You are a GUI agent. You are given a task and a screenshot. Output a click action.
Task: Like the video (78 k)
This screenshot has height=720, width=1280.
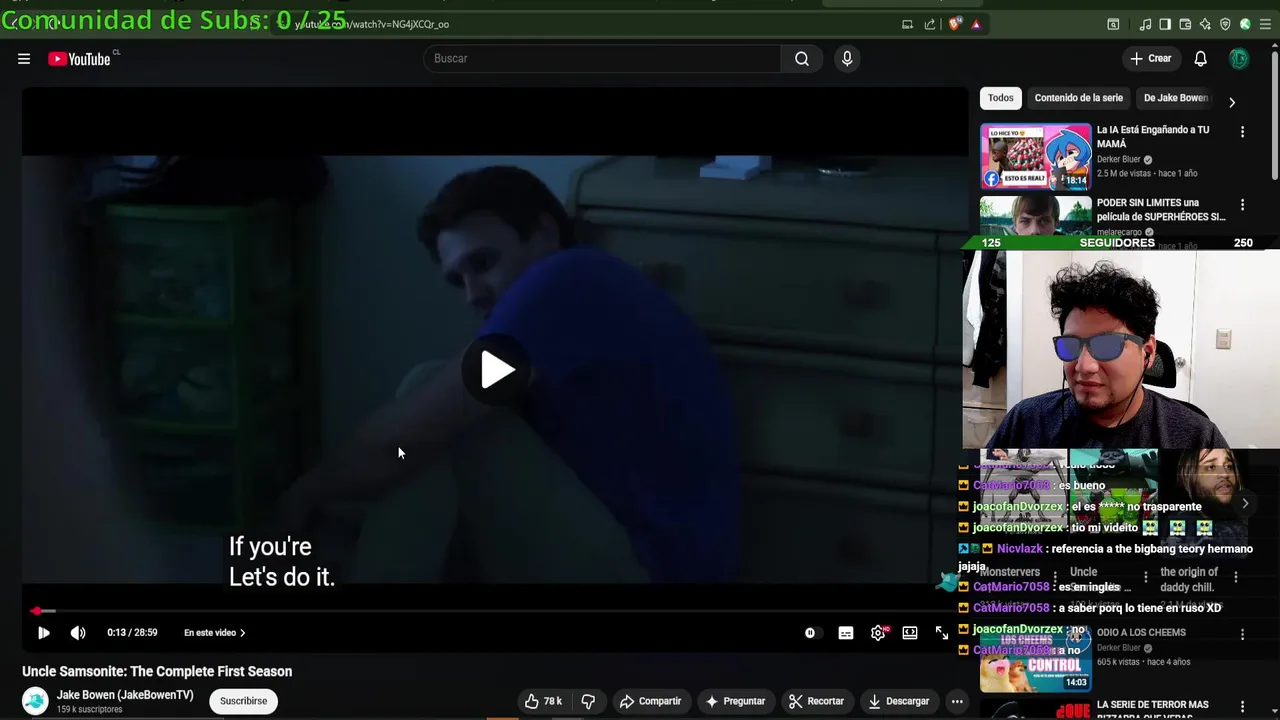click(543, 701)
